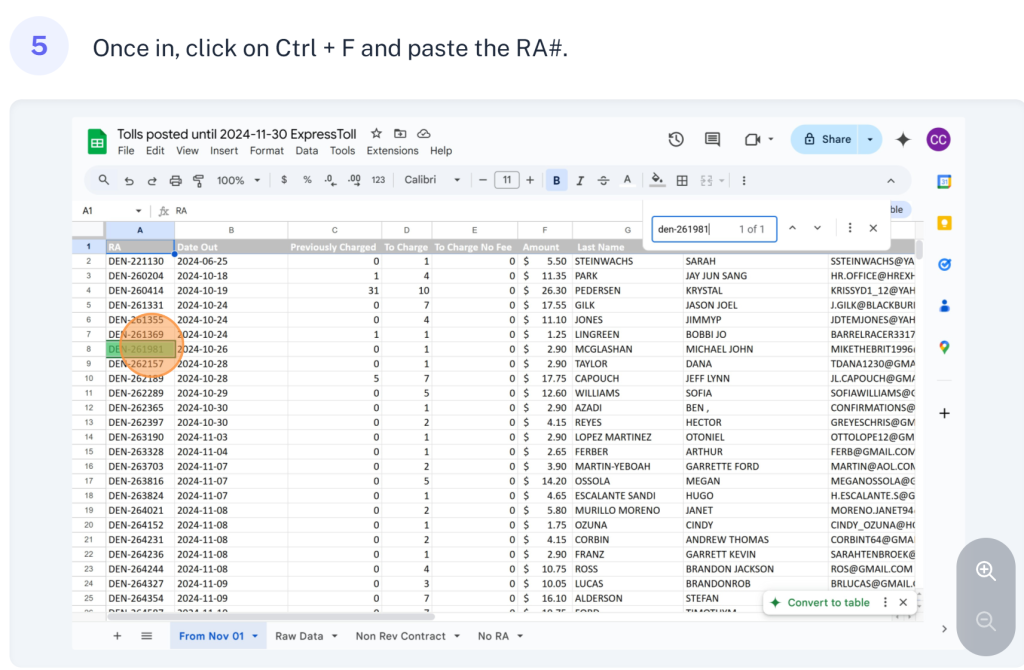Click the find box containing den-261981
This screenshot has height=670, width=1024.
coord(690,229)
